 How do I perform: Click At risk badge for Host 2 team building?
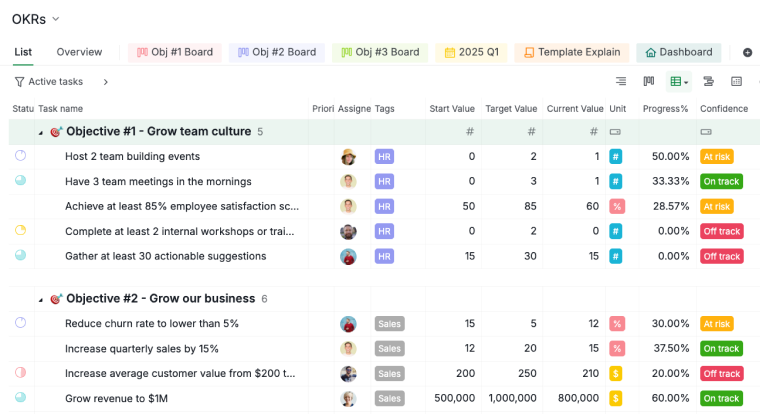point(717,157)
